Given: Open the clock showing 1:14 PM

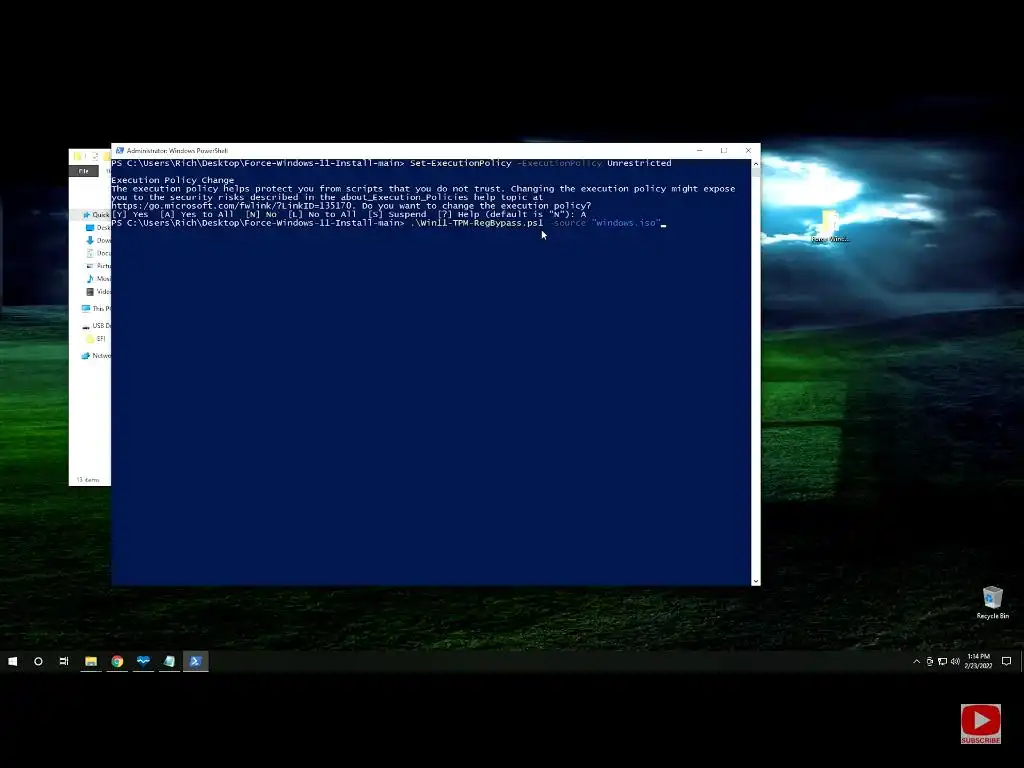Looking at the screenshot, I should click(978, 661).
